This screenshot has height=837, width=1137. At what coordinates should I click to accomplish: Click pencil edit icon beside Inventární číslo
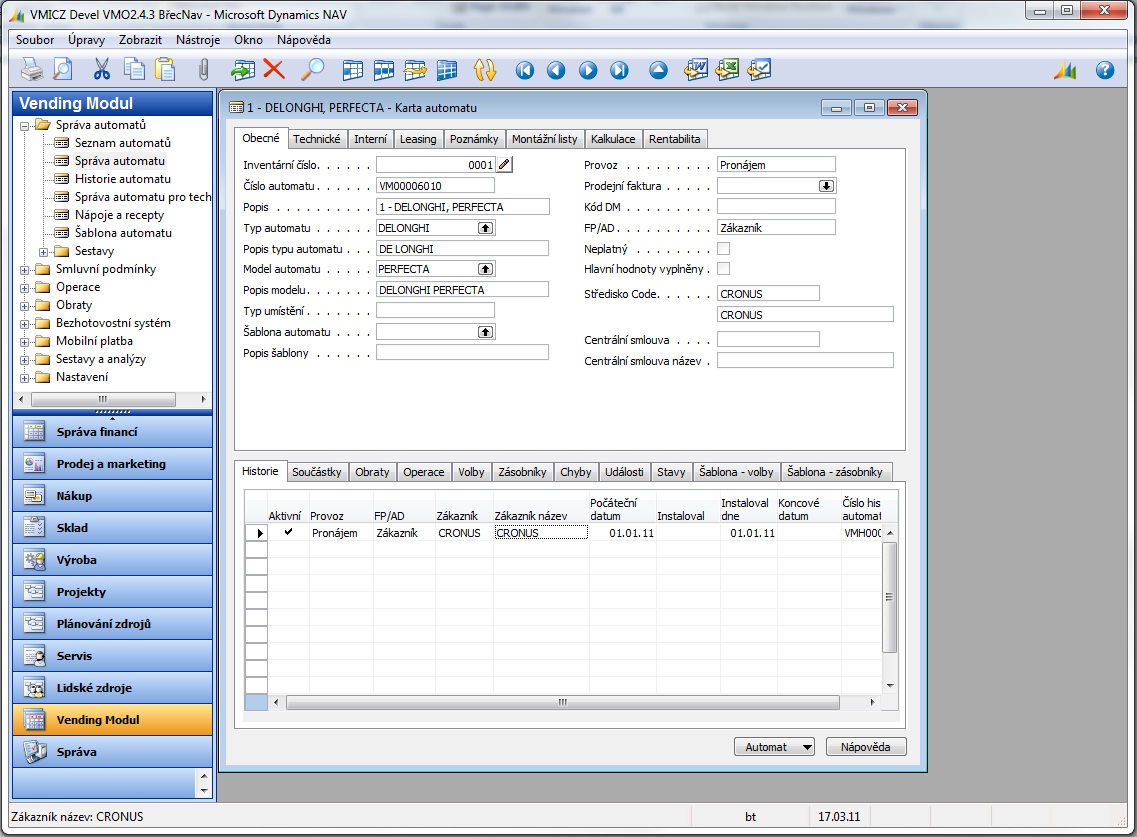pos(504,165)
